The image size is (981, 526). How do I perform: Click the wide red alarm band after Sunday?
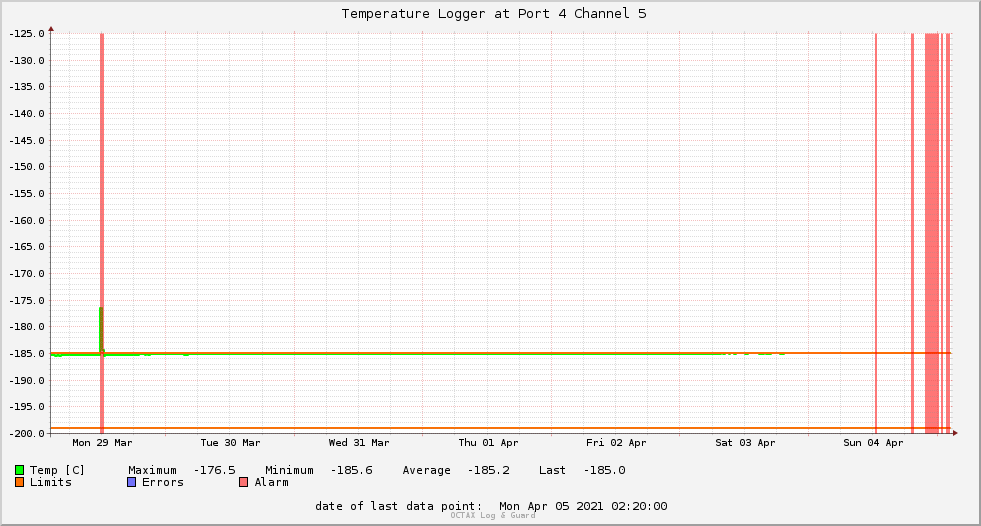click(x=932, y=231)
